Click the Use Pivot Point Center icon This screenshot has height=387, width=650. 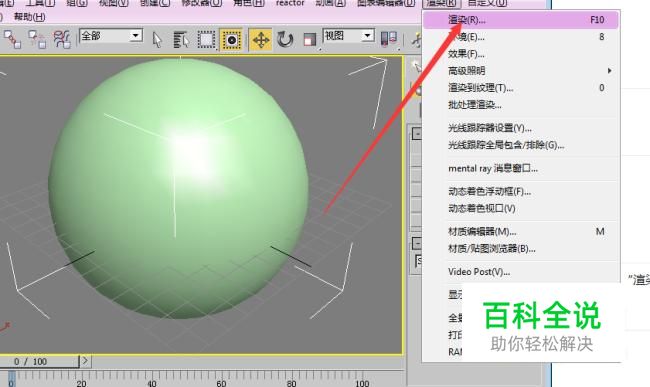[x=388, y=39]
